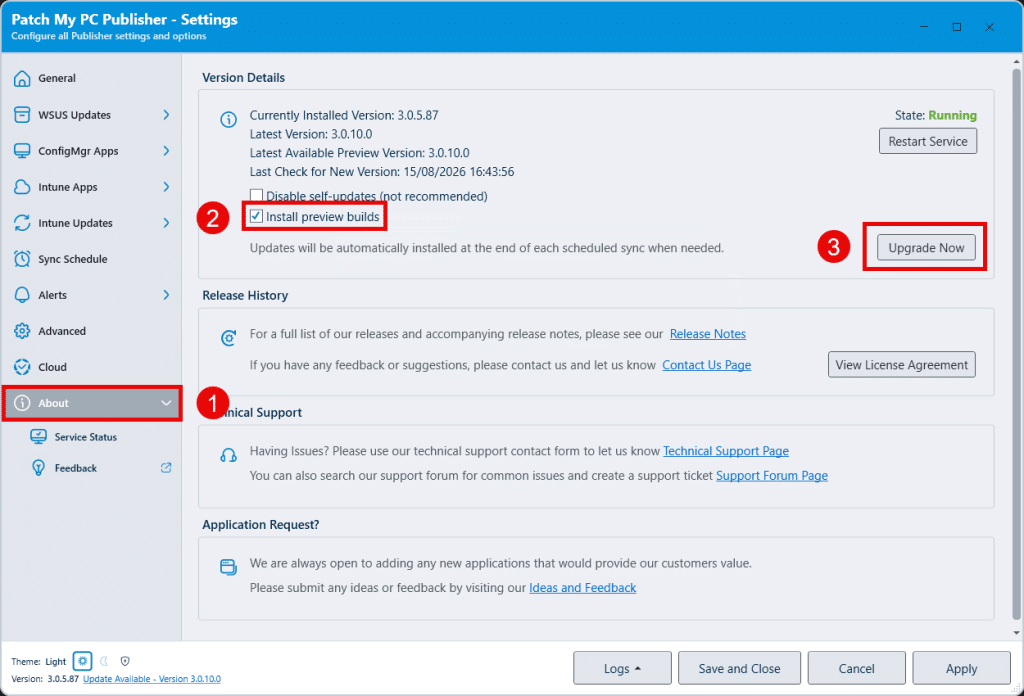1024x696 pixels.
Task: Click Update Available - Version 3.0.10.0 link
Action: [152, 678]
